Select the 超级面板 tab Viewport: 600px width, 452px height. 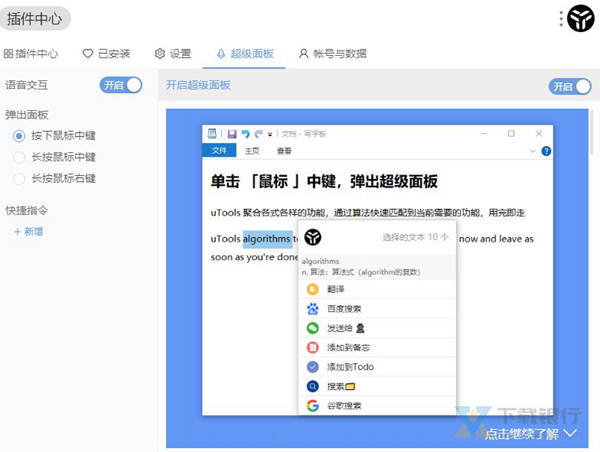[245, 54]
